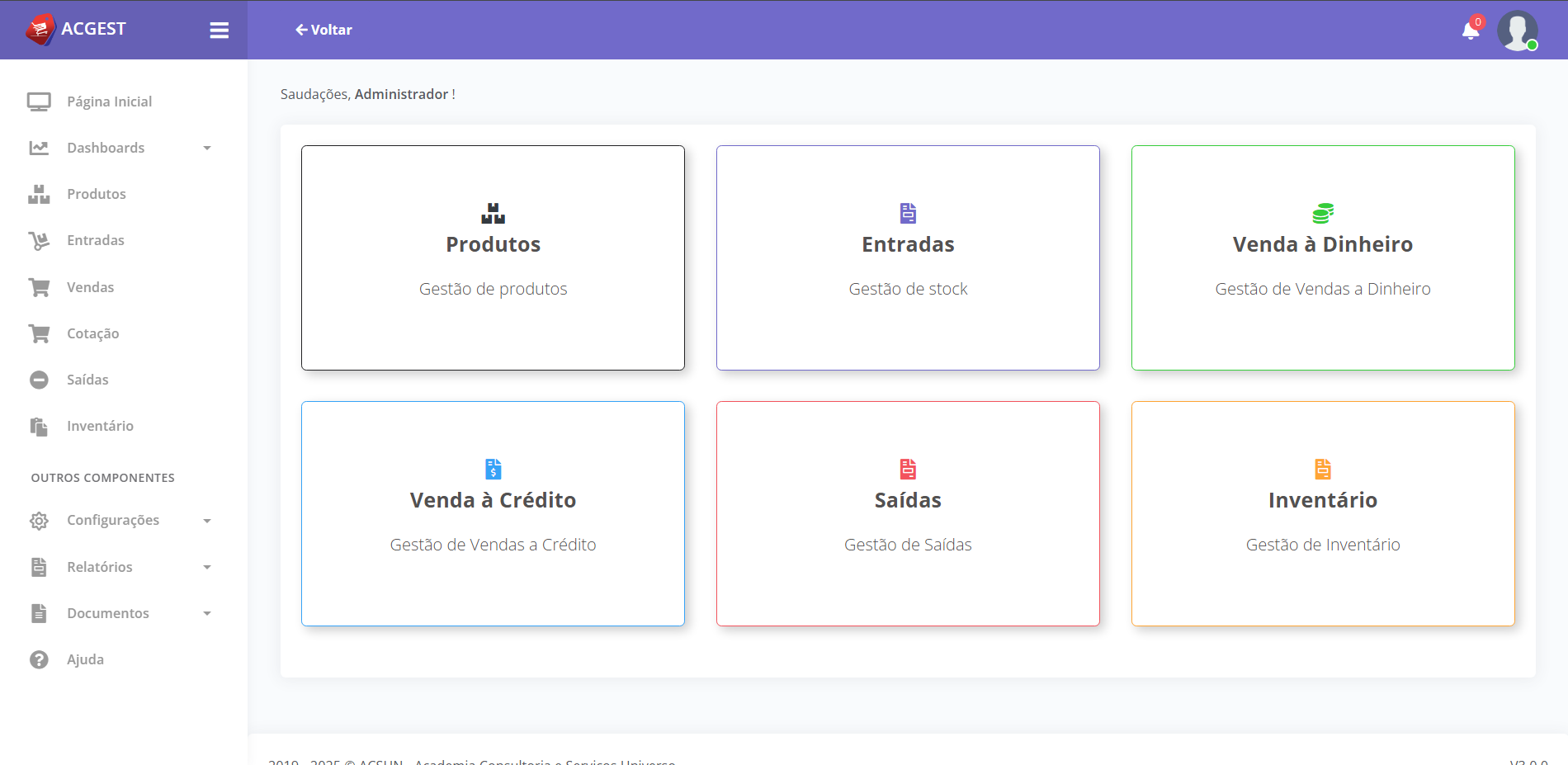
Task: Expand the Configurações sidebar dropdown
Action: (207, 521)
